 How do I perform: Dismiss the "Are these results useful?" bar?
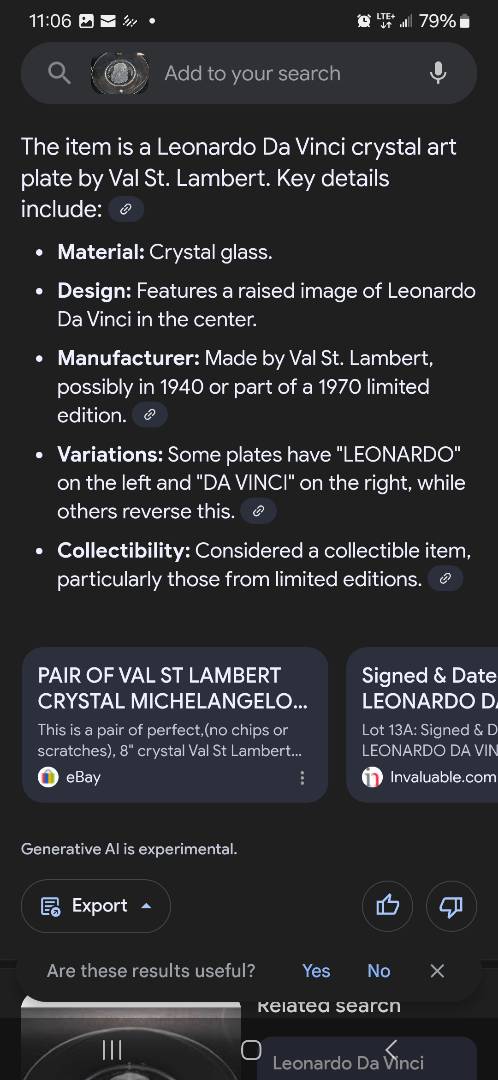(x=437, y=970)
